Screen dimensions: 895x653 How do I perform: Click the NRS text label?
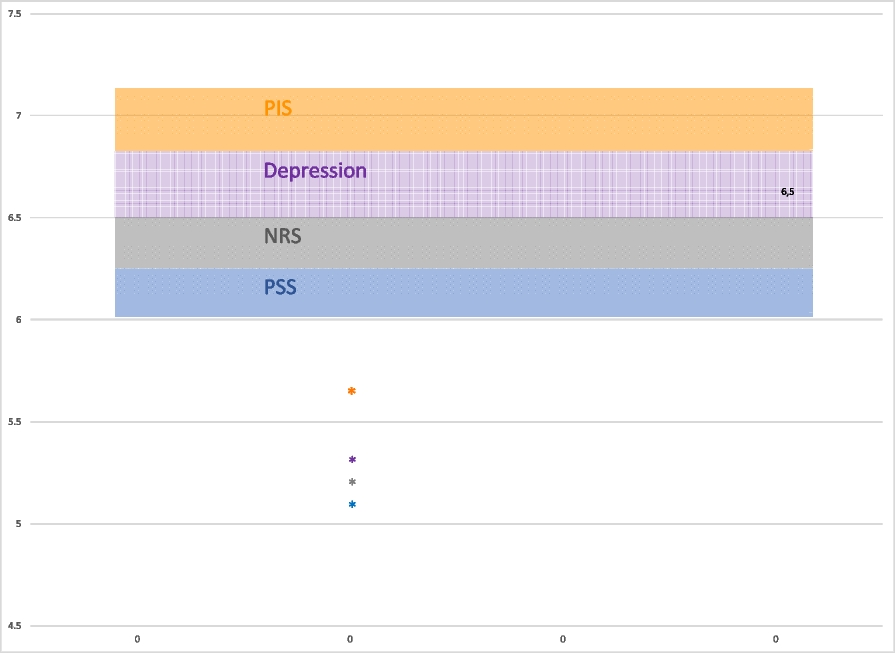pyautogui.click(x=282, y=237)
